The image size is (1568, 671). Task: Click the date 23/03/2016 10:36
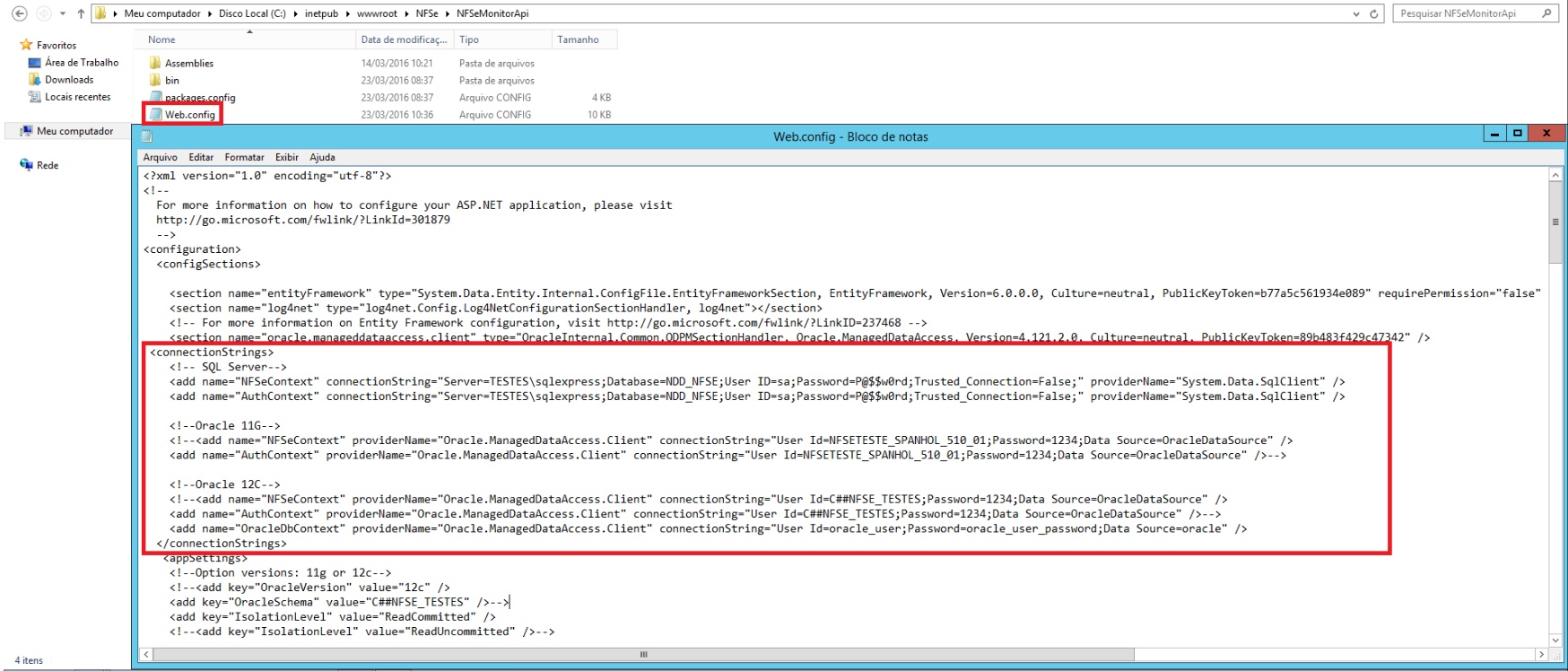point(397,115)
